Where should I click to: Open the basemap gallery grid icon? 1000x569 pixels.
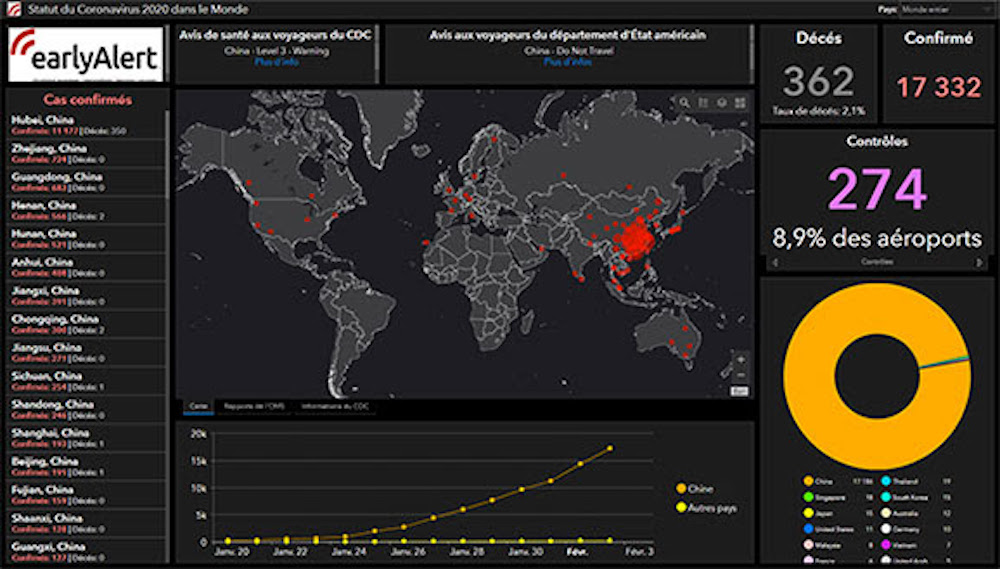(x=740, y=102)
